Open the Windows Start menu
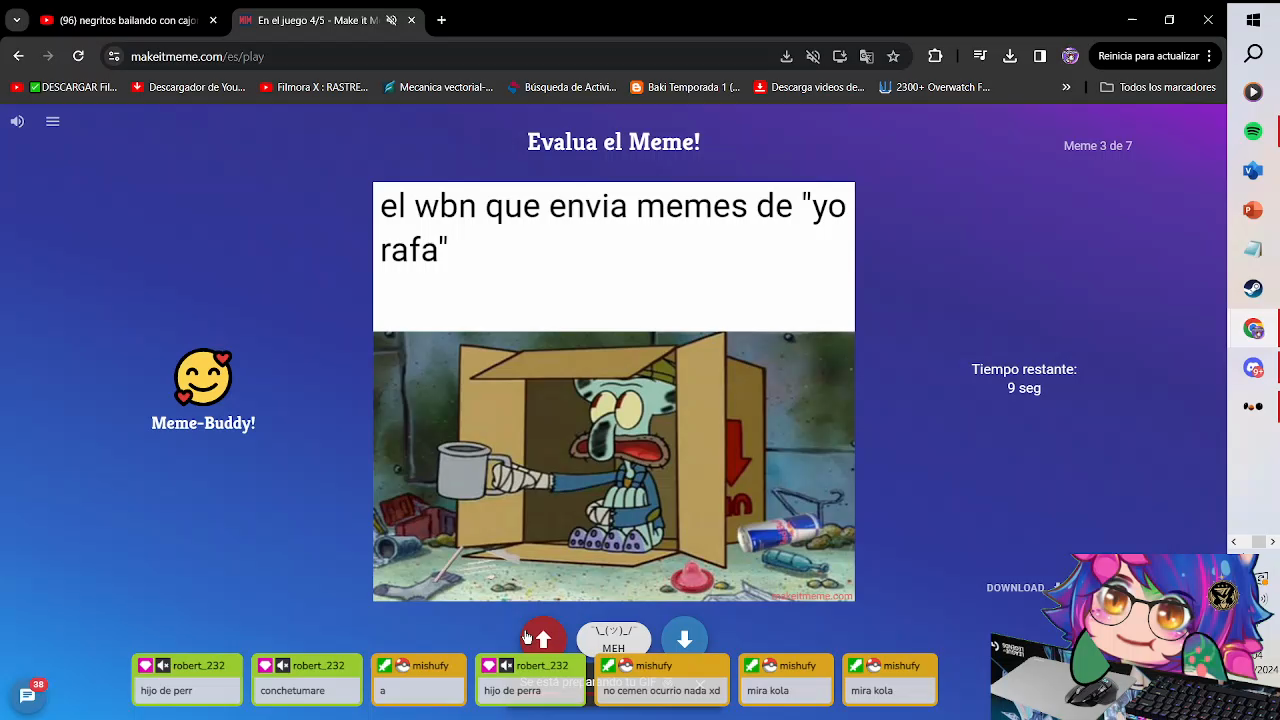1280x720 pixels. click(x=1253, y=19)
